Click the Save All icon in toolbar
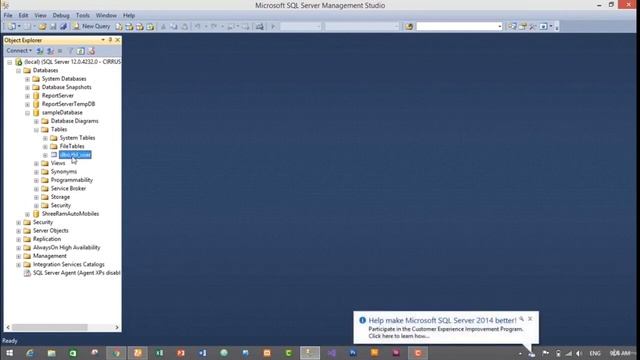This screenshot has height=360, width=640. pyautogui.click(x=63, y=27)
